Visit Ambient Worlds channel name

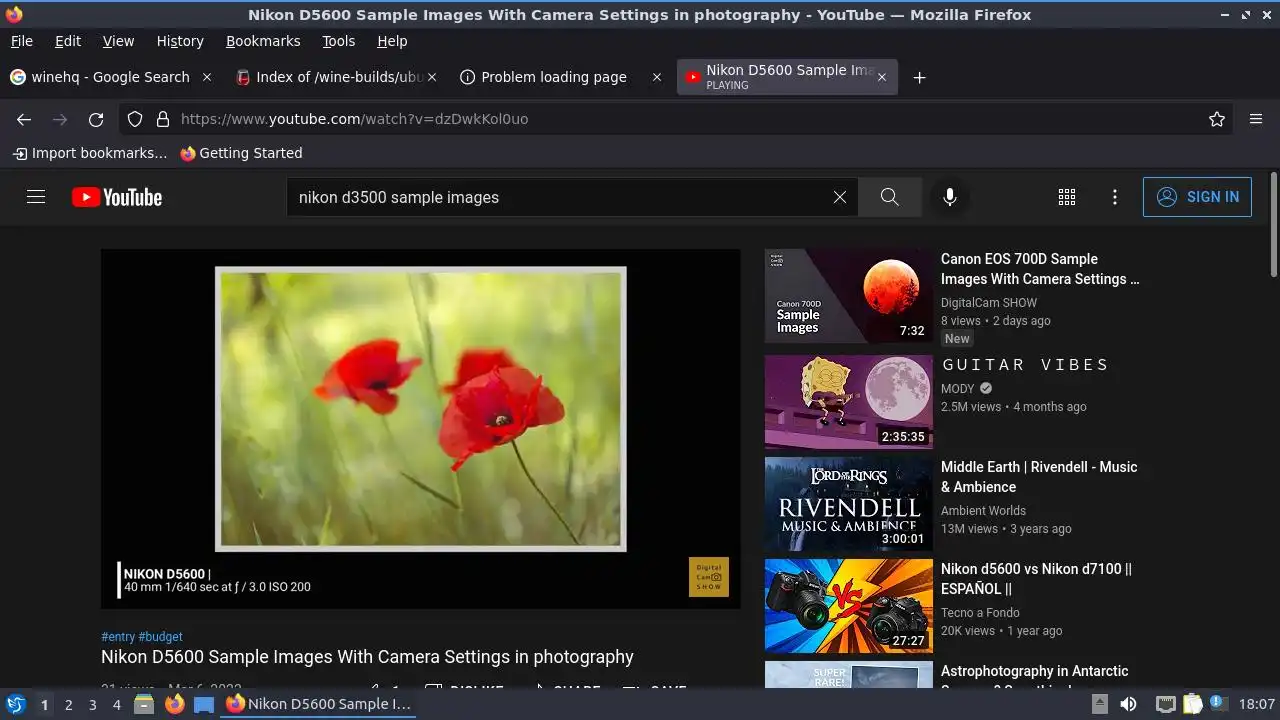click(x=984, y=511)
